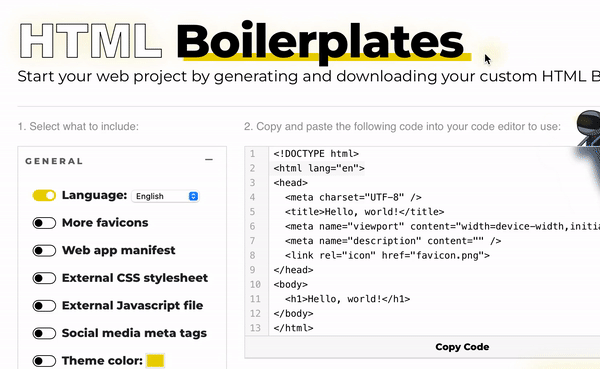Turn on Web app manifest toggle
600x369 pixels.
44,250
